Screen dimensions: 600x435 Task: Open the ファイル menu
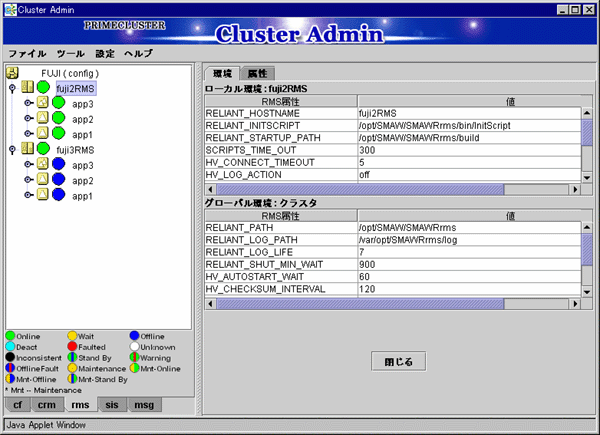pyautogui.click(x=27, y=52)
